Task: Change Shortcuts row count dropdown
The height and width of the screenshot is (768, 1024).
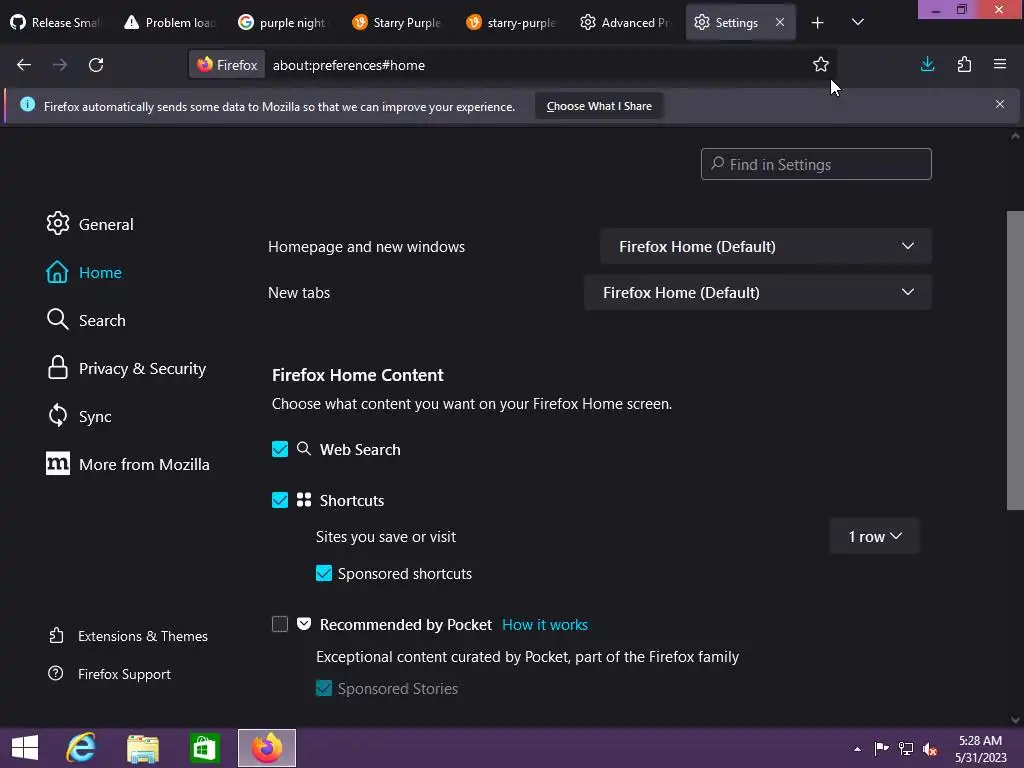Action: (874, 536)
